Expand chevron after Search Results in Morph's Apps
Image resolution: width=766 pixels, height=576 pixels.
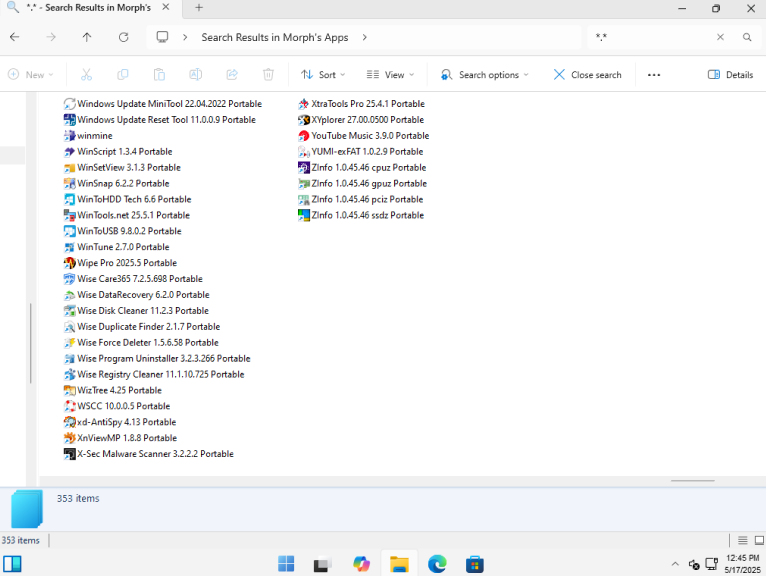point(364,37)
